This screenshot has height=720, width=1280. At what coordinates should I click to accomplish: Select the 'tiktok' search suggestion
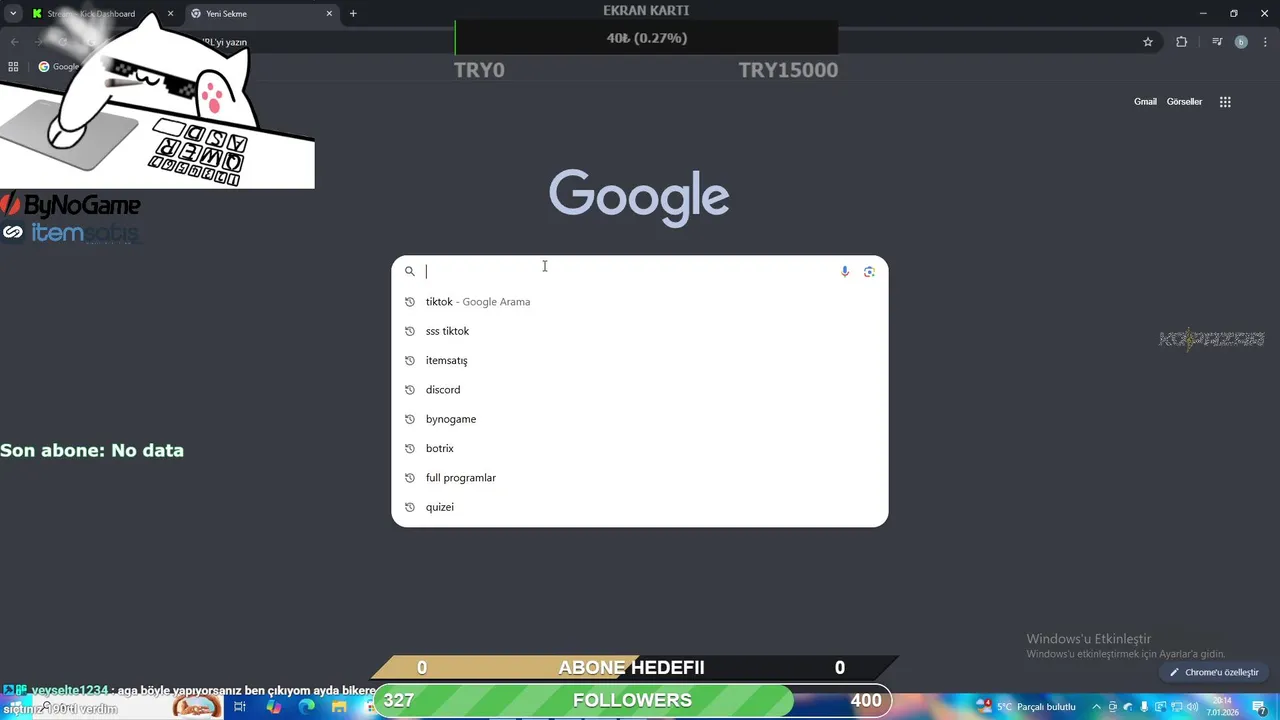point(640,302)
